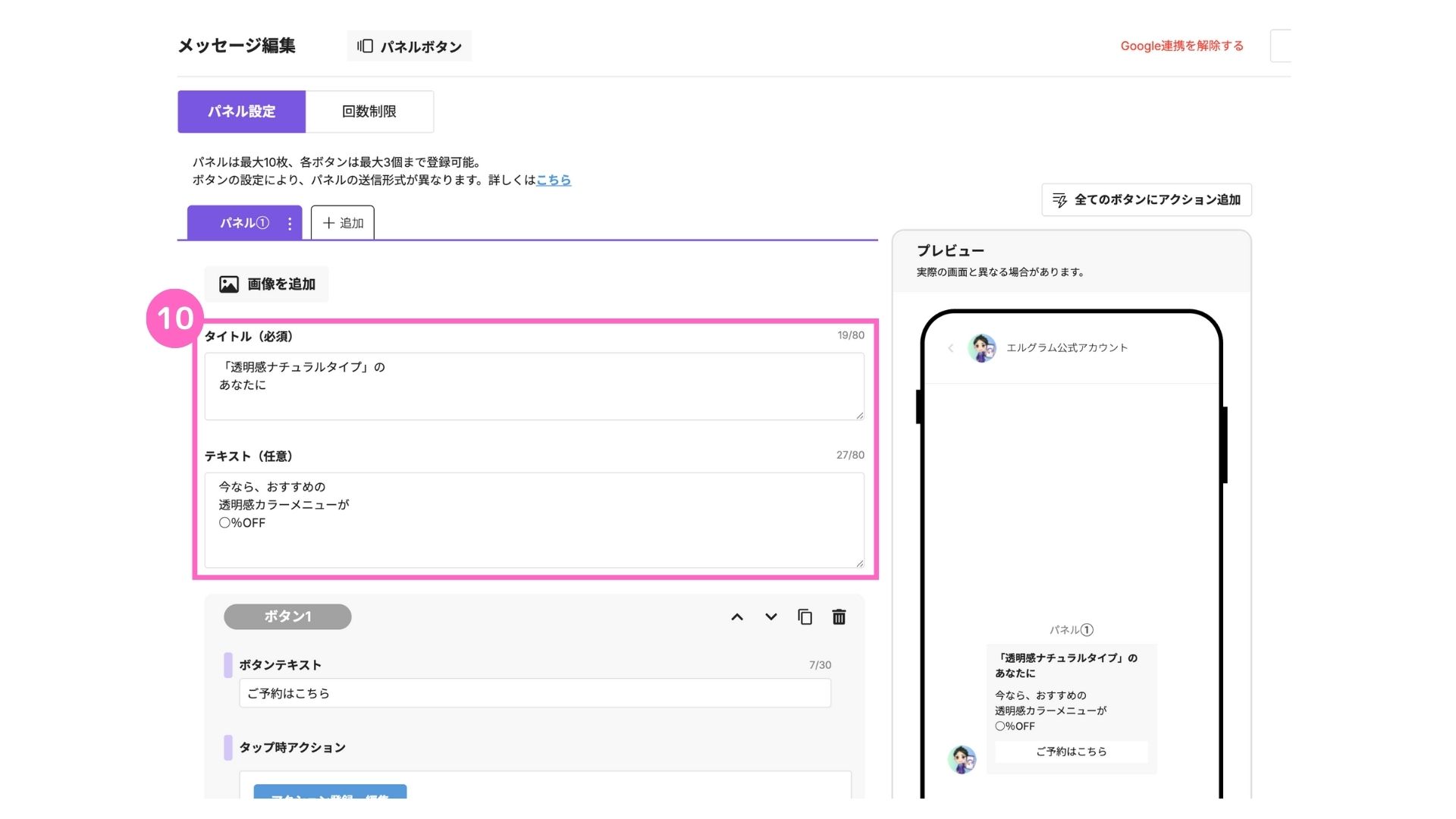Click the back arrow in the phone preview
Image resolution: width=1456 pixels, height=819 pixels.
point(950,348)
